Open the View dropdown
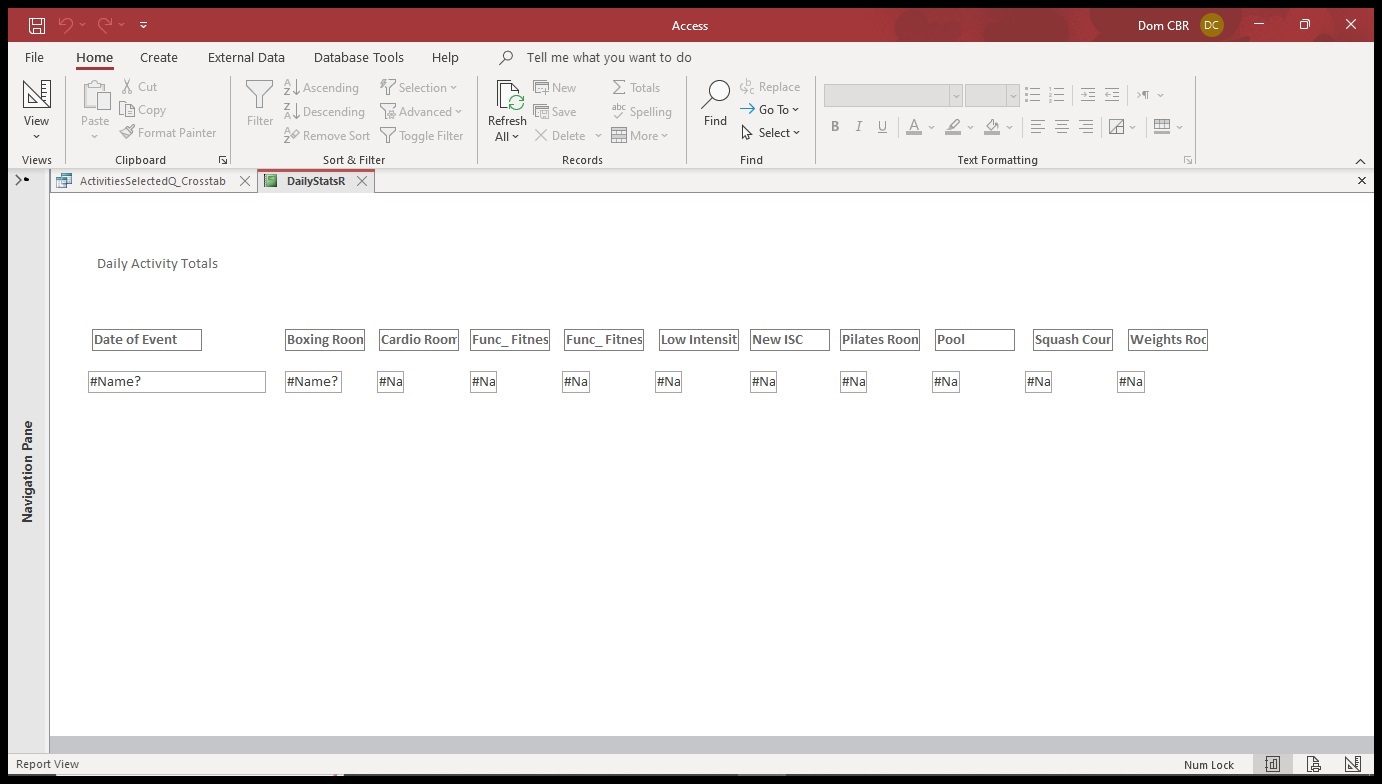Screen dimensions: 1382x784 click(37, 137)
